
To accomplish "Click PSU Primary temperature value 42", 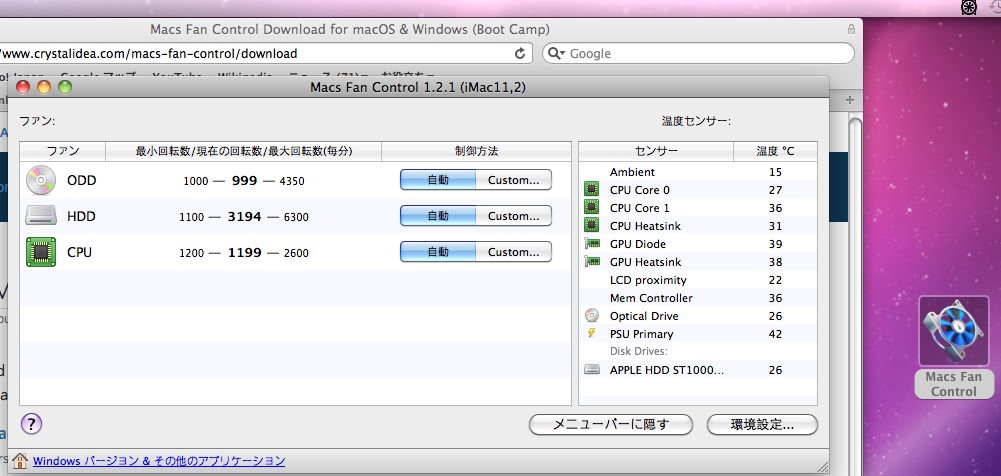I will point(776,334).
